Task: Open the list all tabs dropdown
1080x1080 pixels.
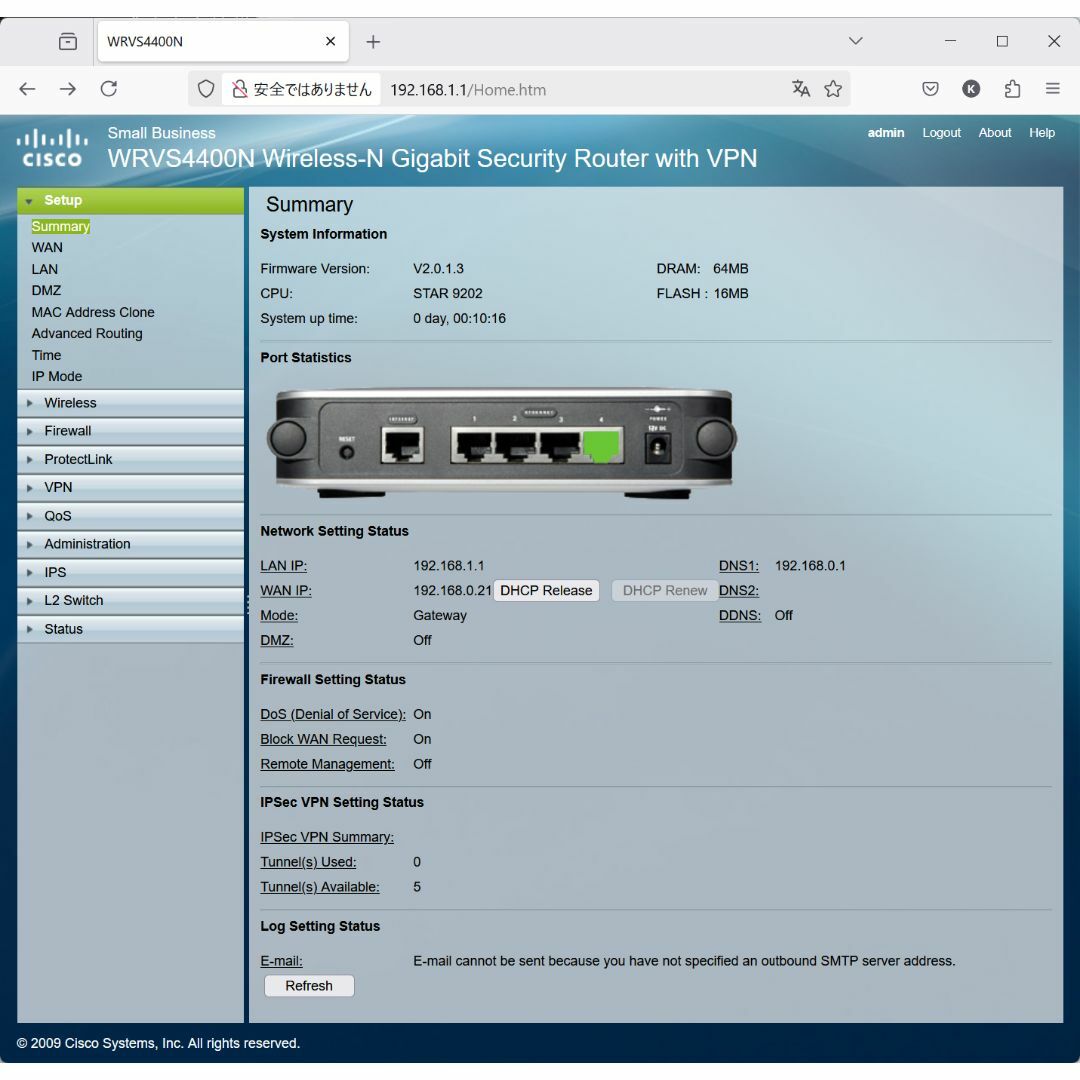Action: coord(855,41)
